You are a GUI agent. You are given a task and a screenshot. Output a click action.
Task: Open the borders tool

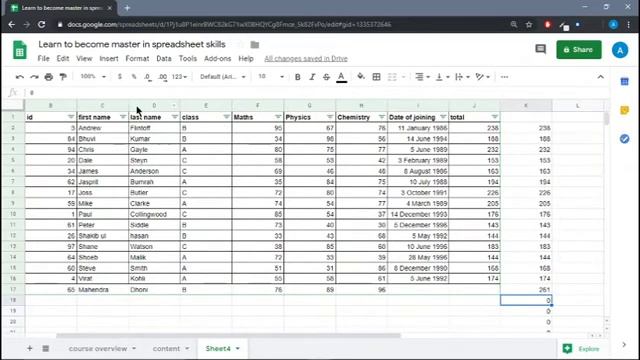pos(376,77)
